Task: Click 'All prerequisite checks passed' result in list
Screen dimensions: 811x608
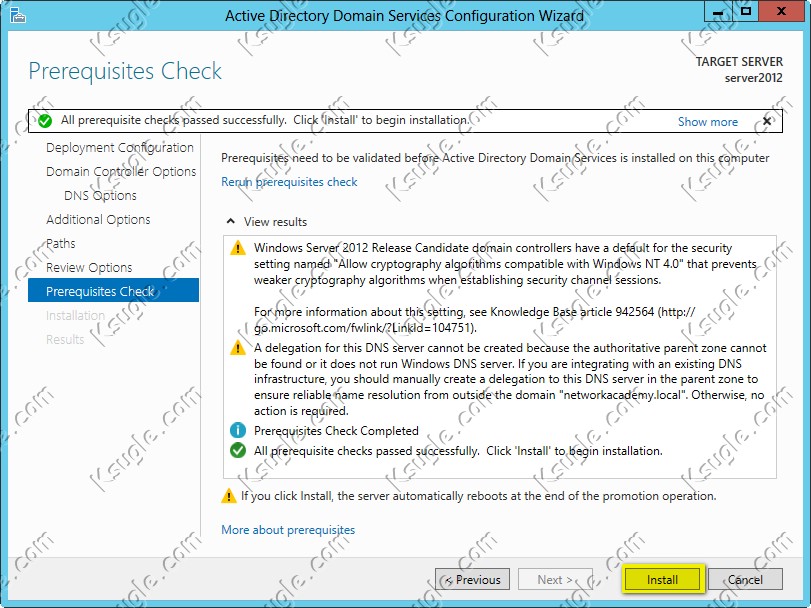Action: coord(458,451)
